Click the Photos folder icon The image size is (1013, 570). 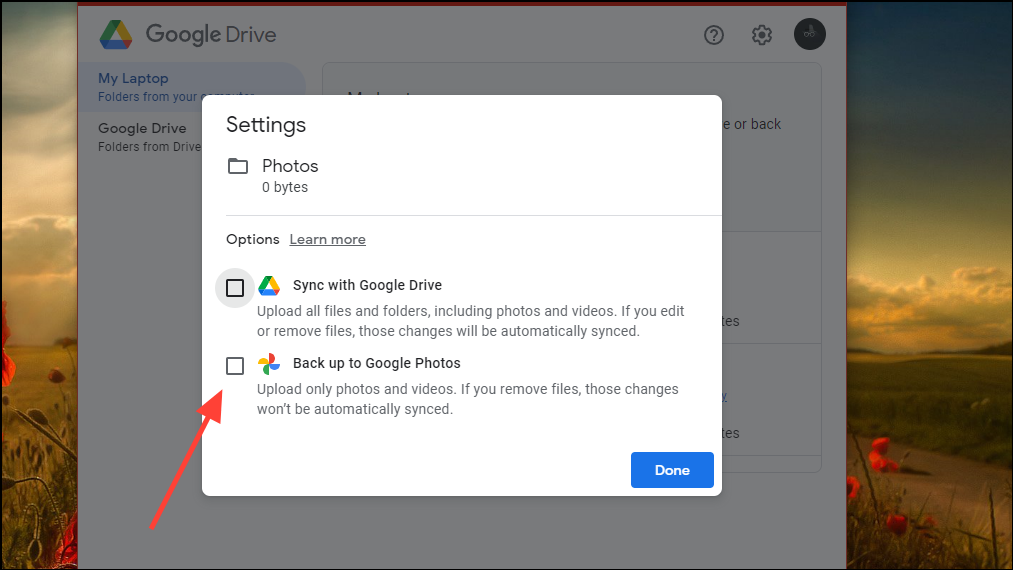[x=238, y=166]
